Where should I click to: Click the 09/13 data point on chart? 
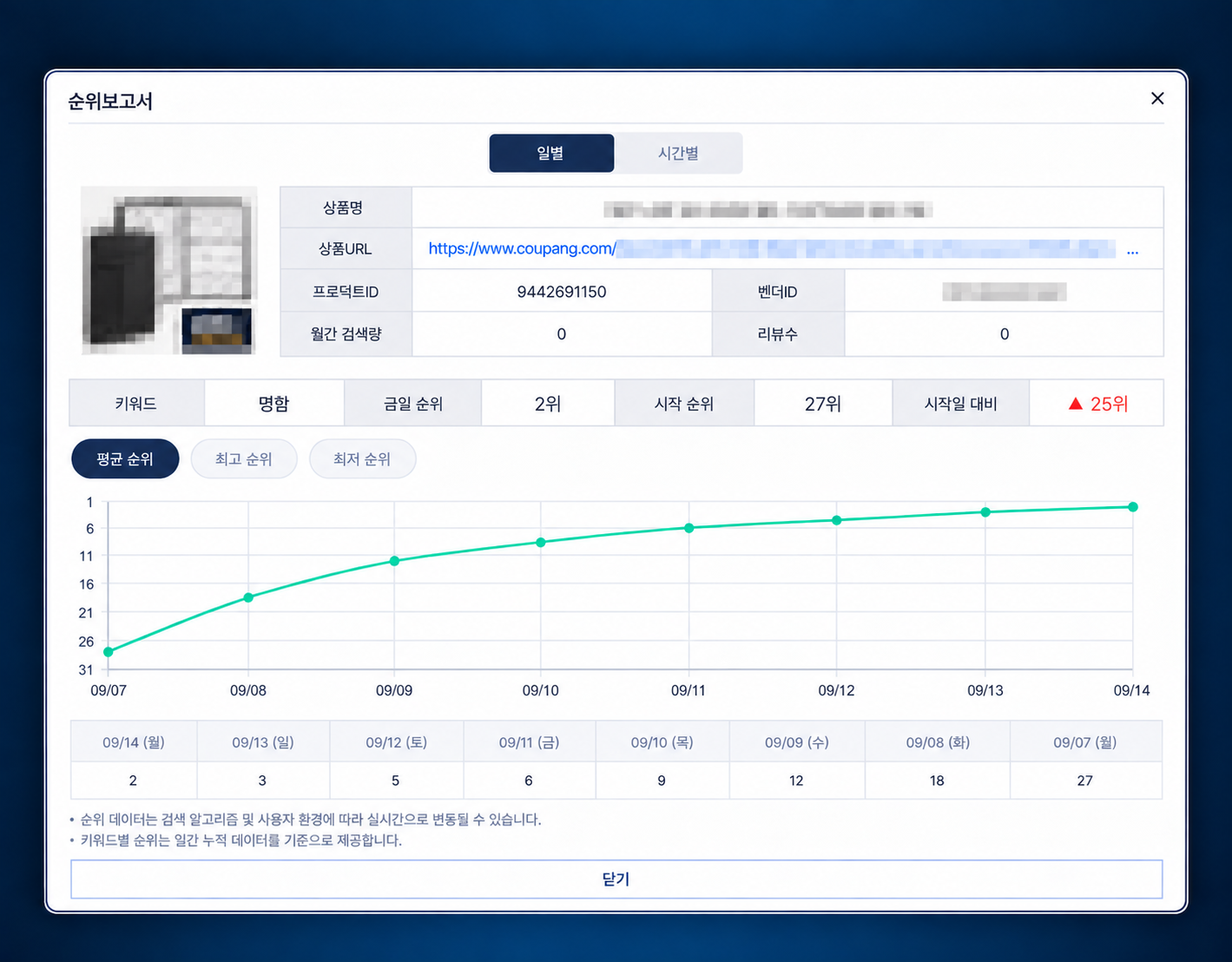tap(985, 512)
